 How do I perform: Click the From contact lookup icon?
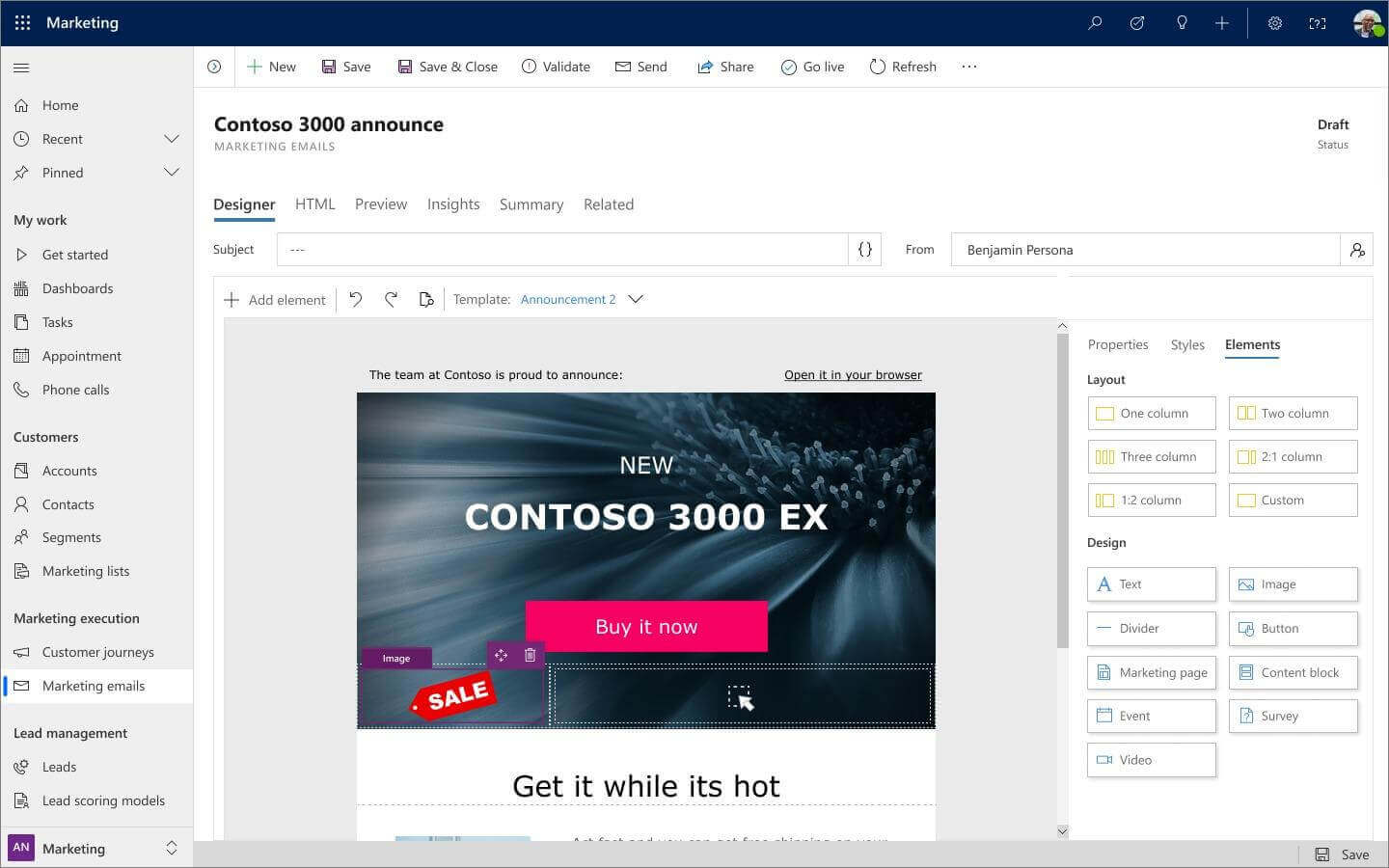(x=1356, y=250)
